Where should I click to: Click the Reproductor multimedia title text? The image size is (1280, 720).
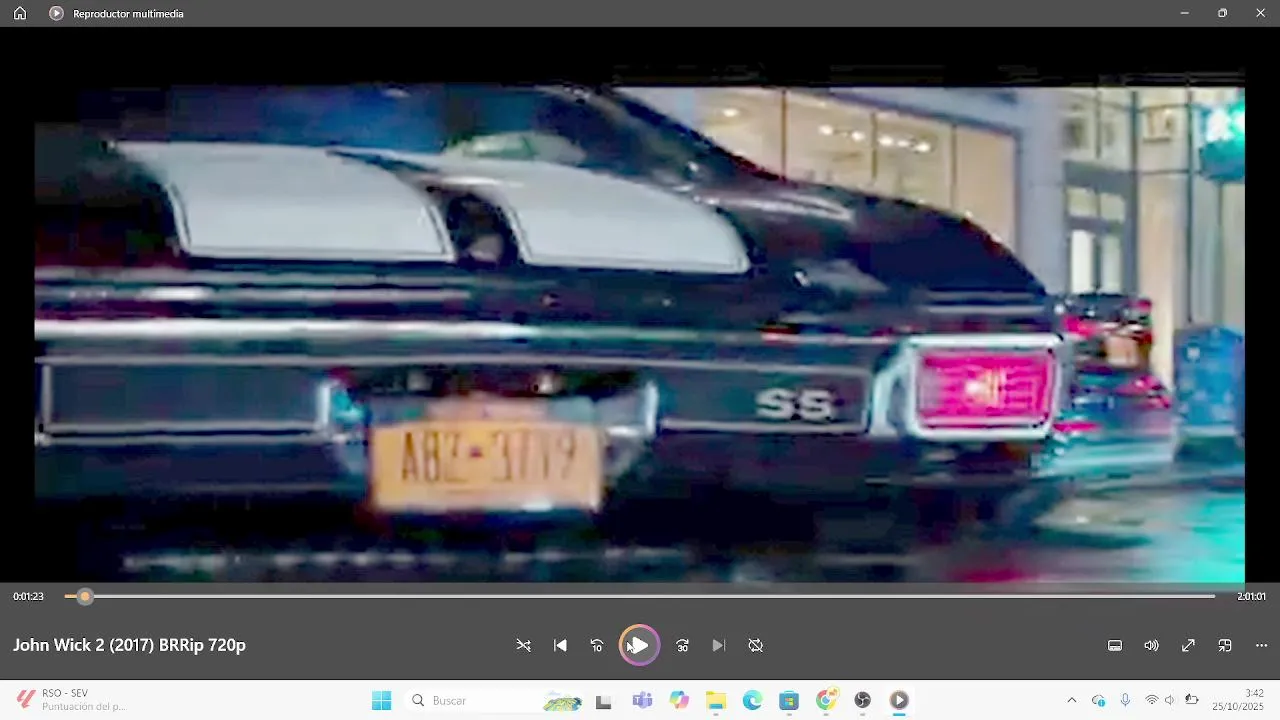128,14
